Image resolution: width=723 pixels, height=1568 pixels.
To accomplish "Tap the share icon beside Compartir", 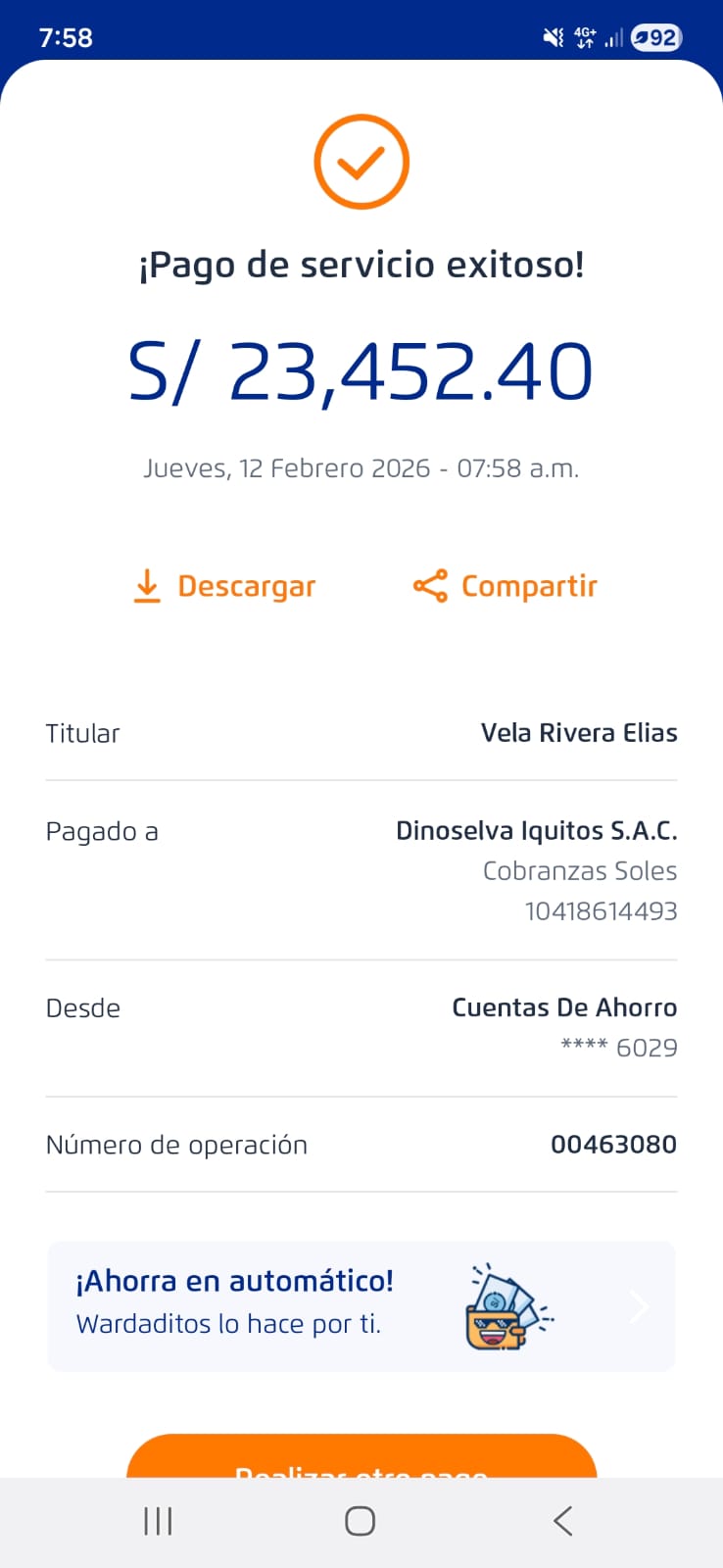I will click(x=430, y=586).
